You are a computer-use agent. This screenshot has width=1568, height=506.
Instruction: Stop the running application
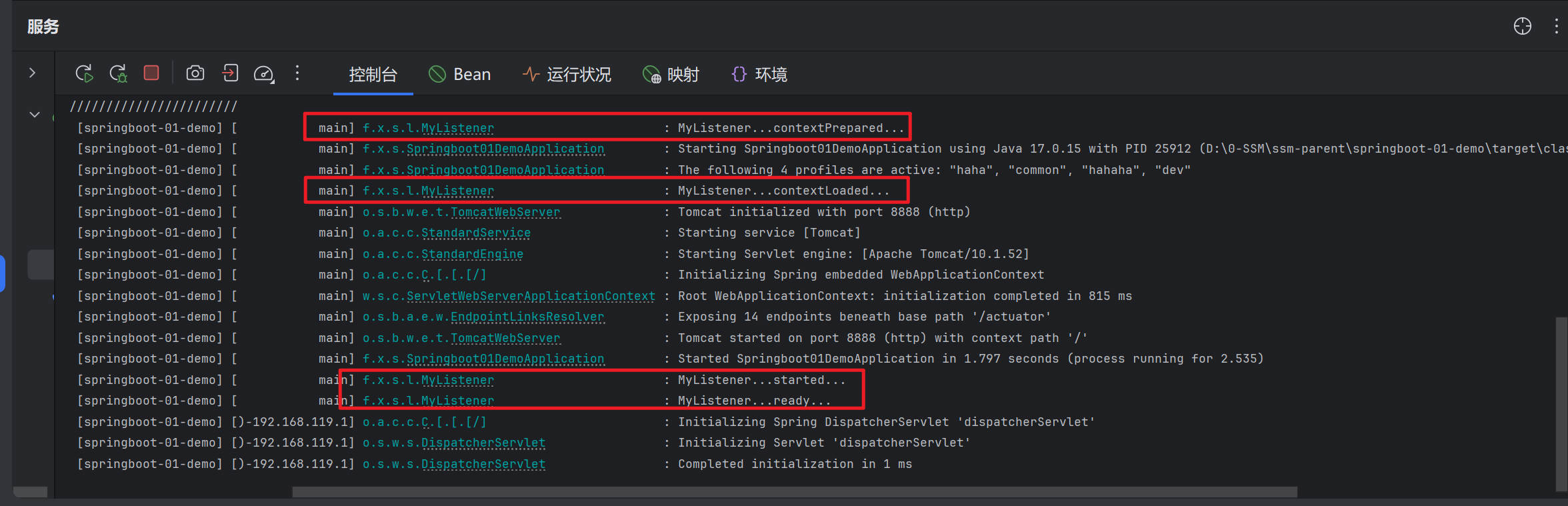pyautogui.click(x=151, y=73)
